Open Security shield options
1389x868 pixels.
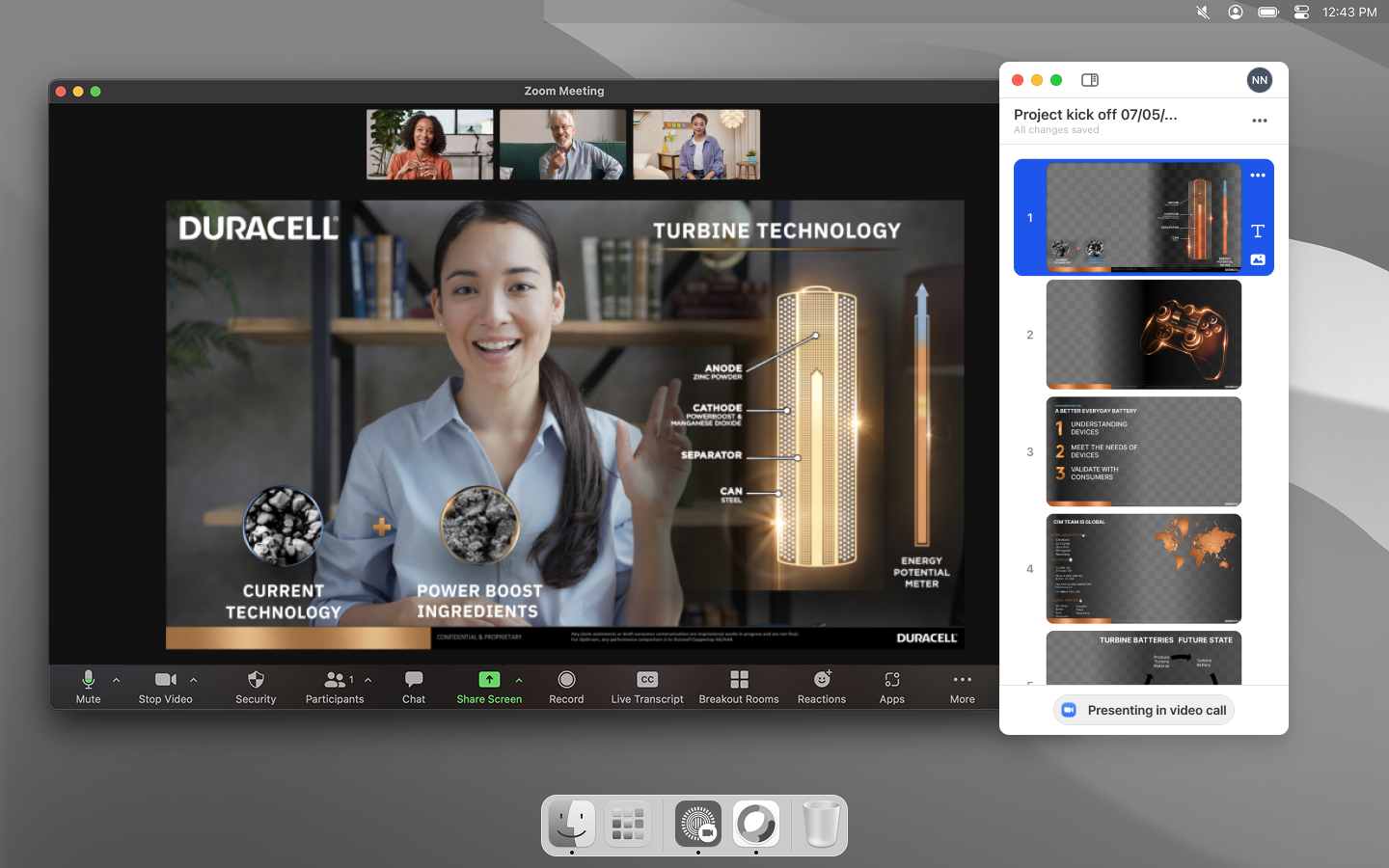point(256,687)
